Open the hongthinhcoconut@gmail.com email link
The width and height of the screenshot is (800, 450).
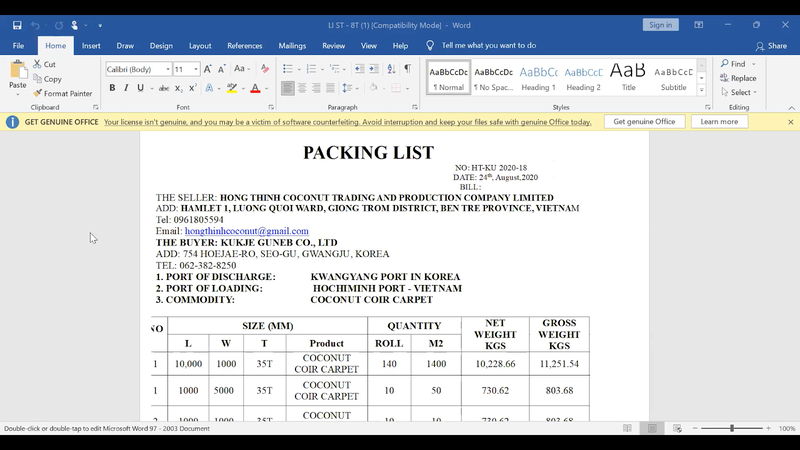pyautogui.click(x=246, y=231)
